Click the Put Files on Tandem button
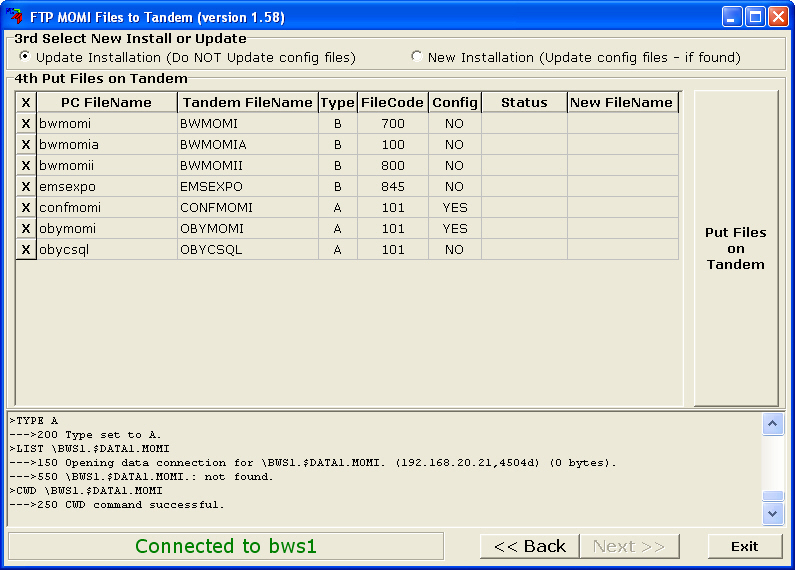Screen dimensions: 795x570 [736, 248]
